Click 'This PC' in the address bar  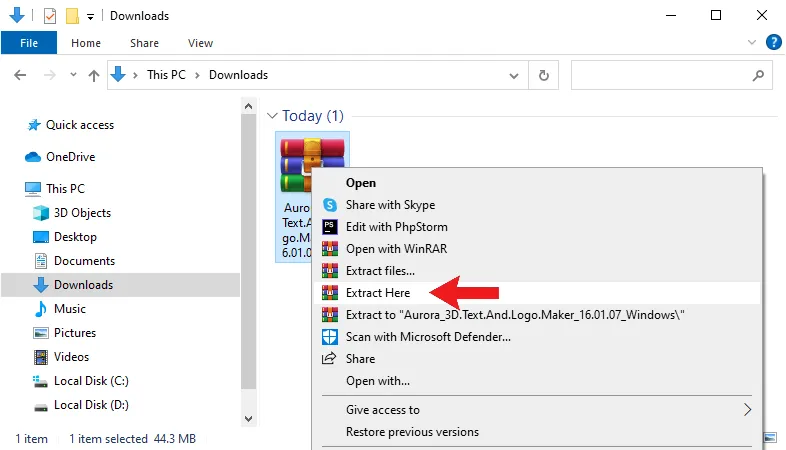pos(166,75)
